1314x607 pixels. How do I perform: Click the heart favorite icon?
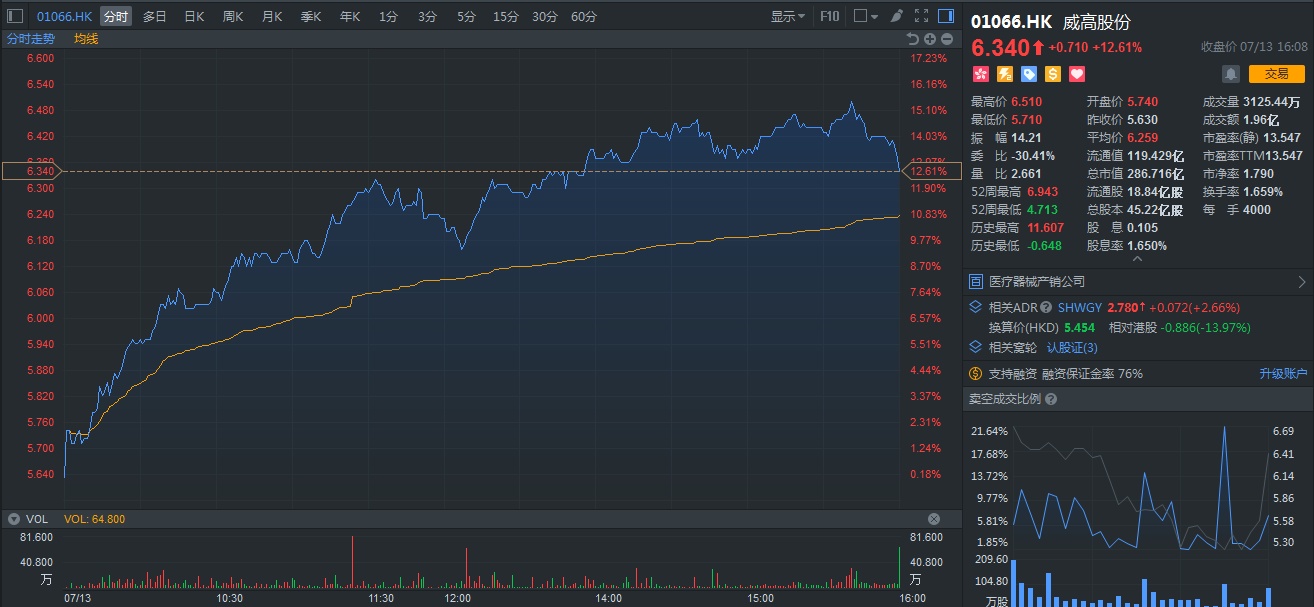[1077, 74]
